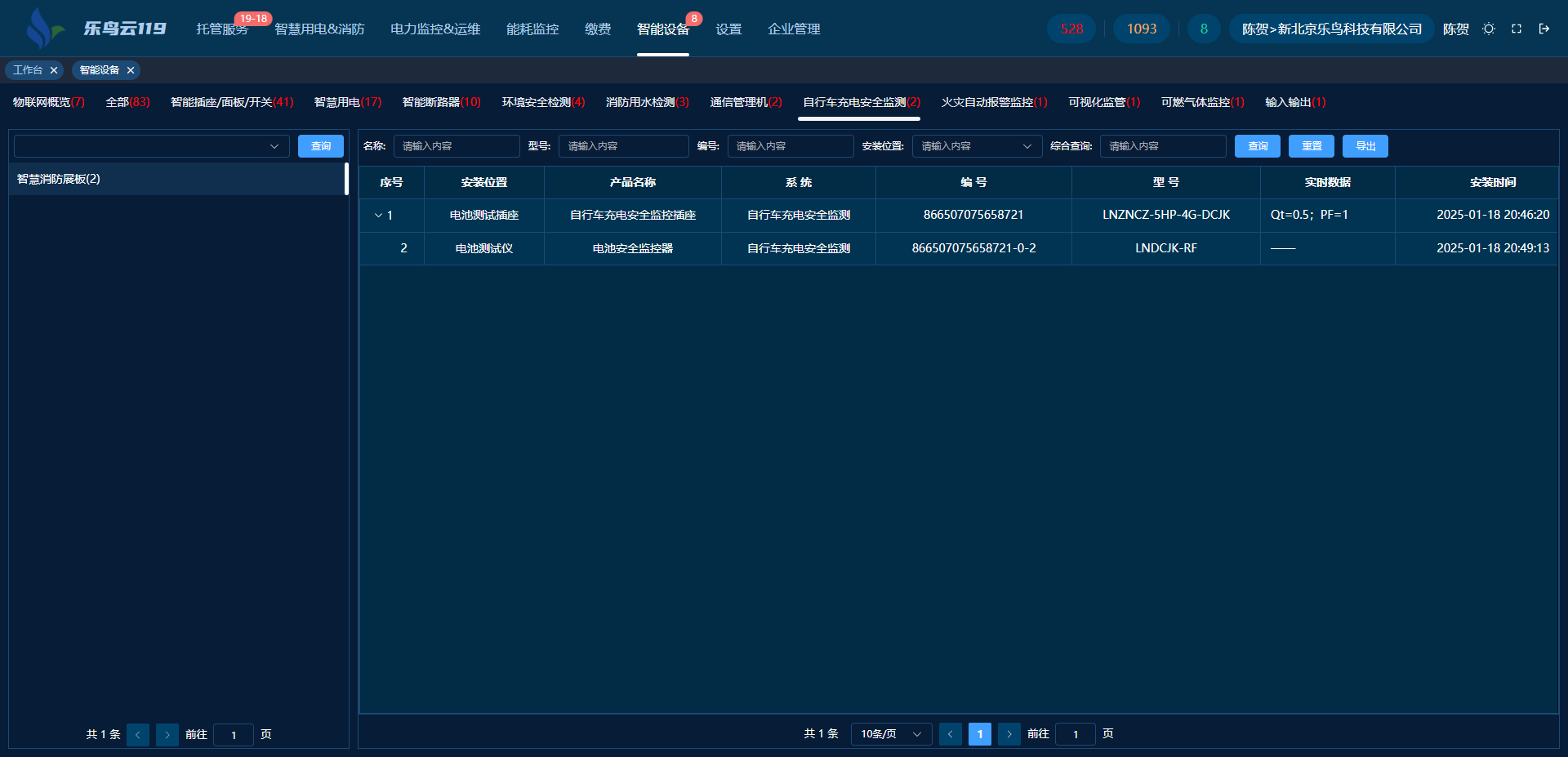Focus the 编号 input field

click(x=791, y=146)
